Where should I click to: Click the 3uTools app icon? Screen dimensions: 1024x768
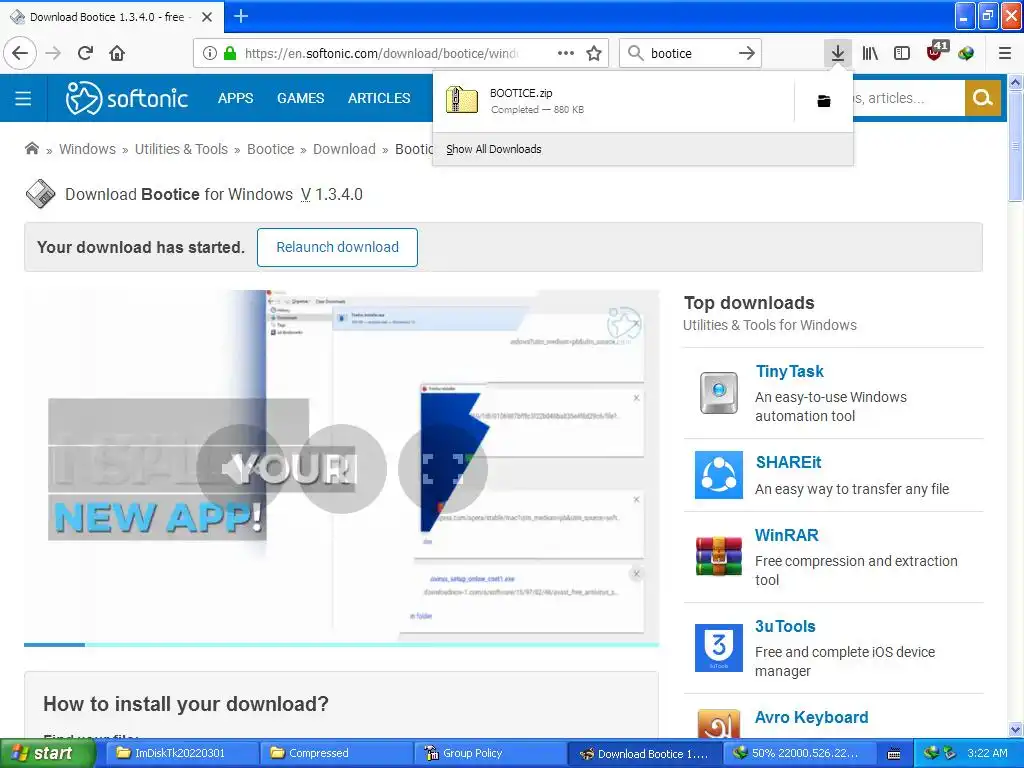click(718, 647)
